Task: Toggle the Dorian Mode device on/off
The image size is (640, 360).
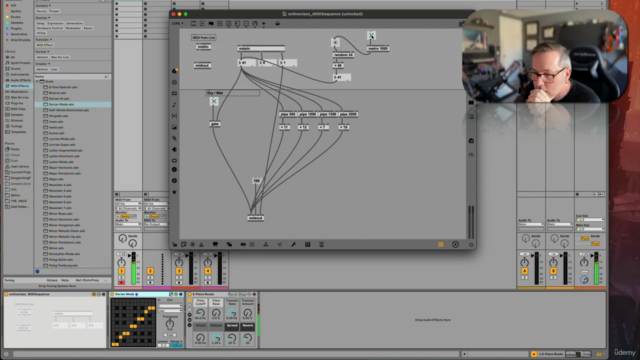Action: click(112, 294)
